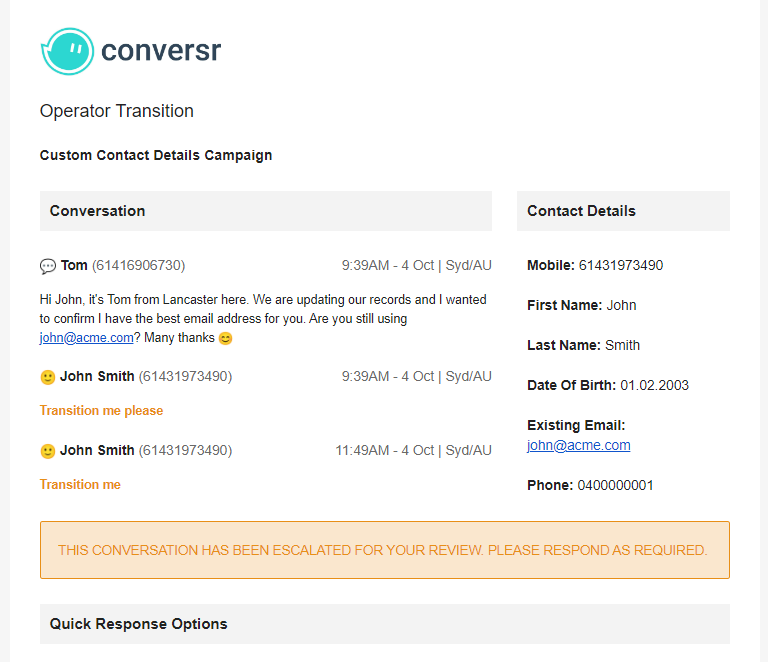Click the final Transition me message
Image resolution: width=768 pixels, height=662 pixels.
point(80,484)
